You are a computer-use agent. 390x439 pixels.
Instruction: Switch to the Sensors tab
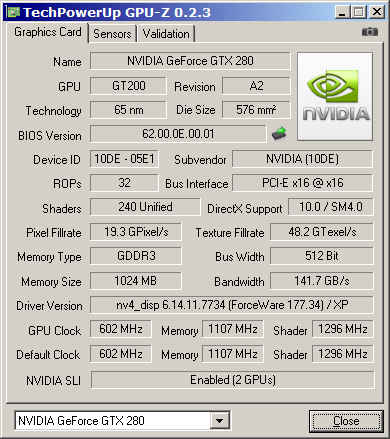pyautogui.click(x=112, y=34)
